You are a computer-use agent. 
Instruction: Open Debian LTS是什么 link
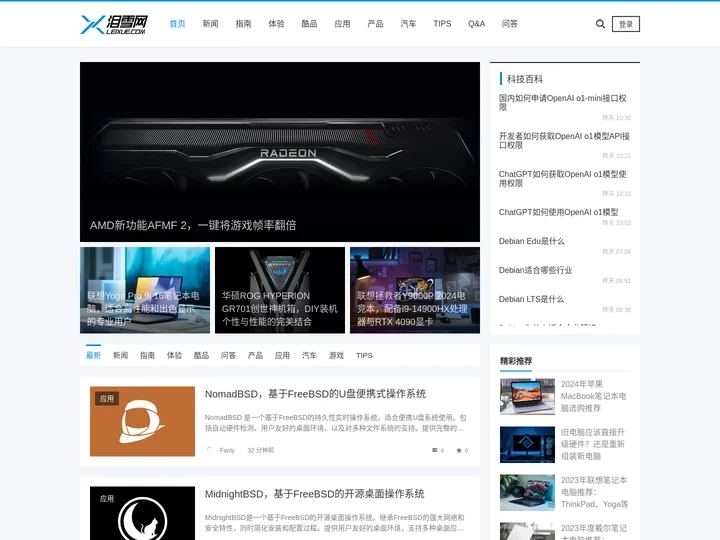[531, 299]
